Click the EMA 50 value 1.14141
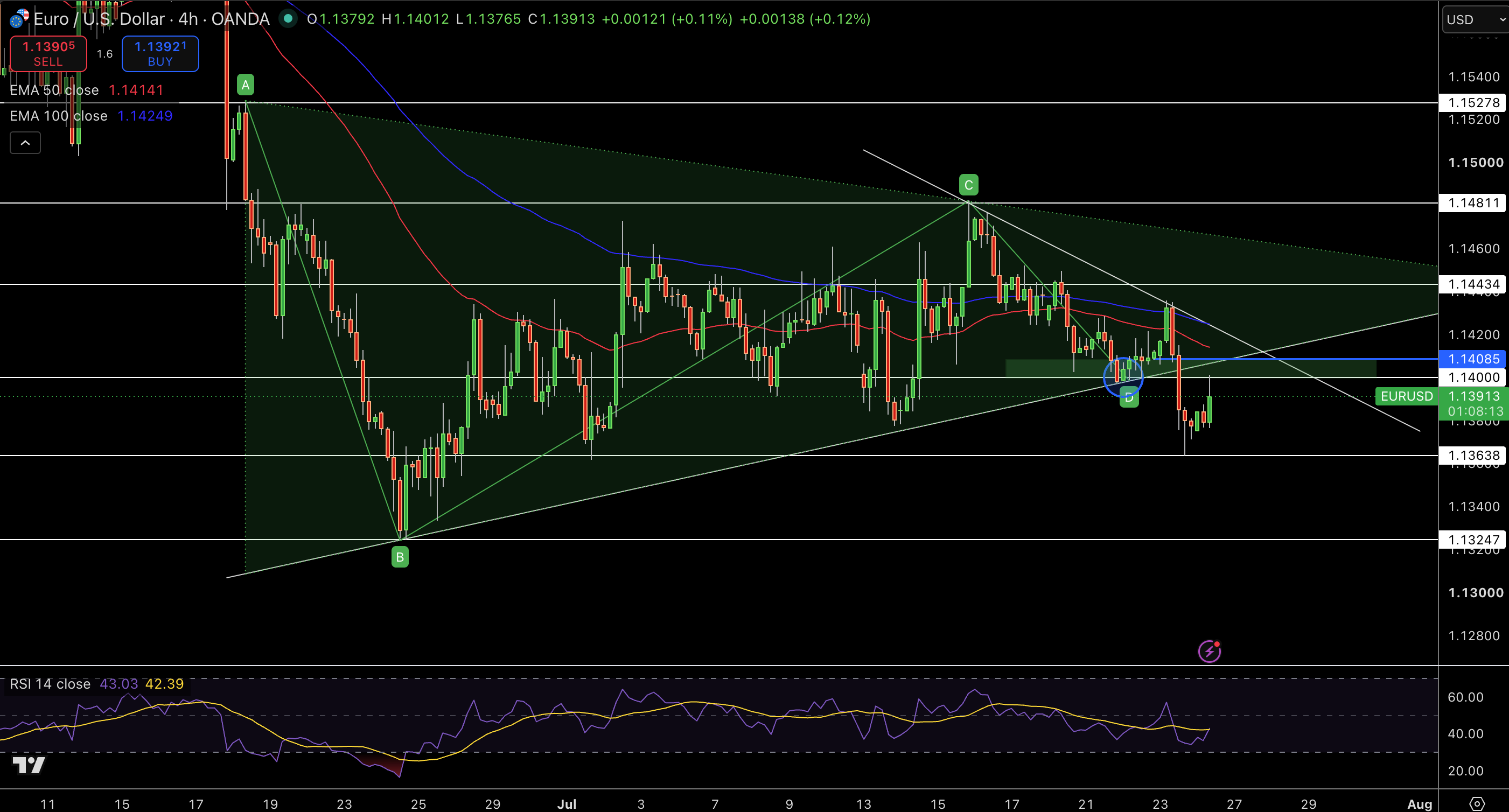 (x=136, y=90)
